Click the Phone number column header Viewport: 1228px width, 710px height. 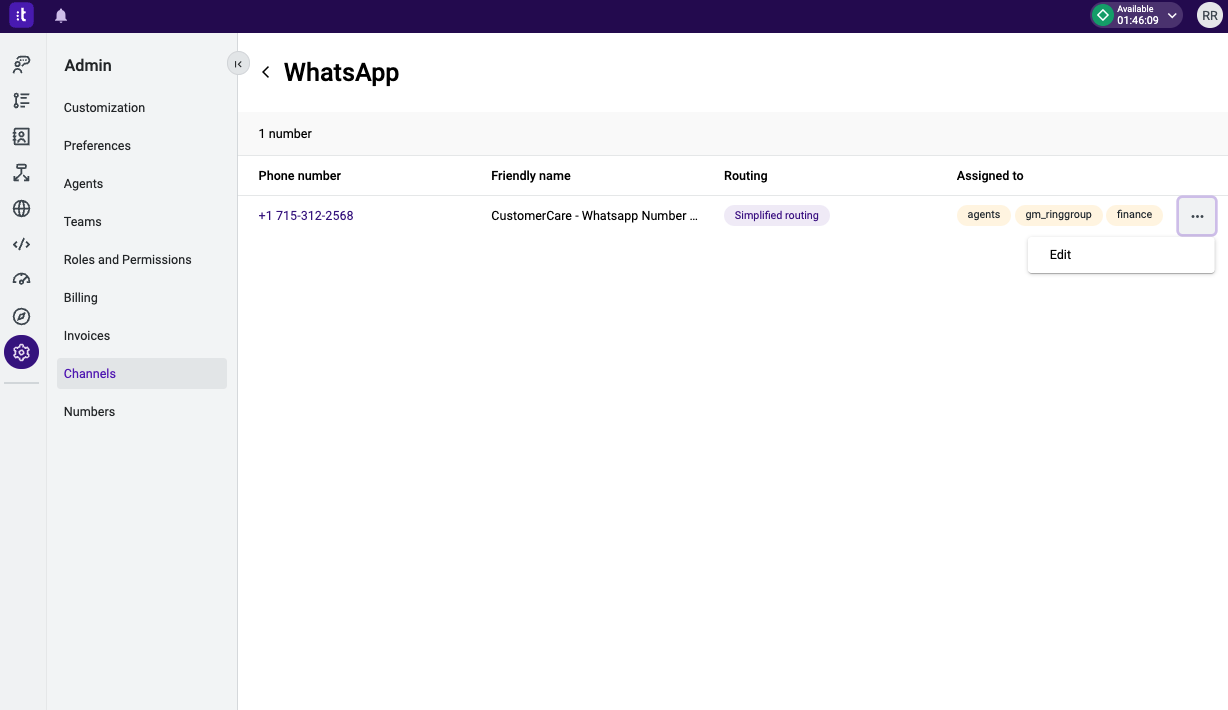tap(300, 176)
